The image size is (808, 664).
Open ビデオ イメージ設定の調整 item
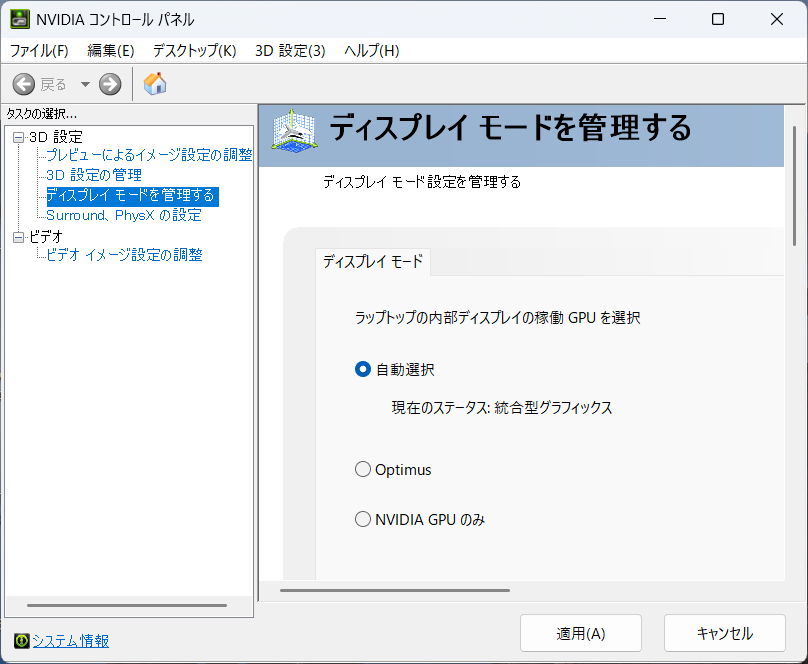[x=124, y=254]
